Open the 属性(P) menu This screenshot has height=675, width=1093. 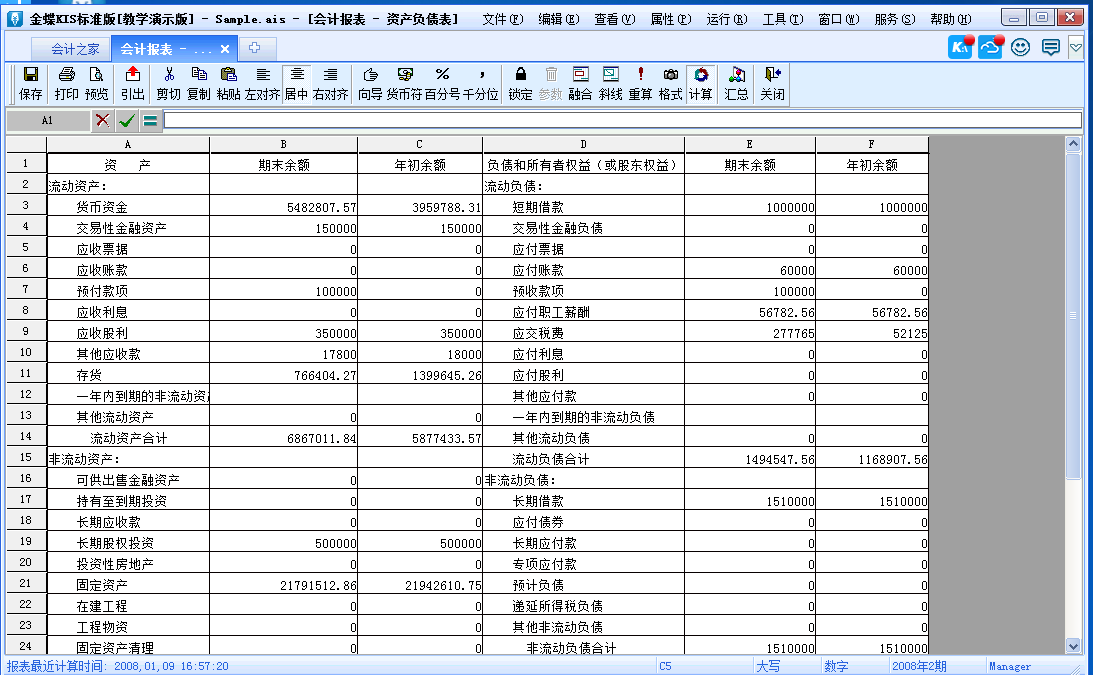click(671, 19)
